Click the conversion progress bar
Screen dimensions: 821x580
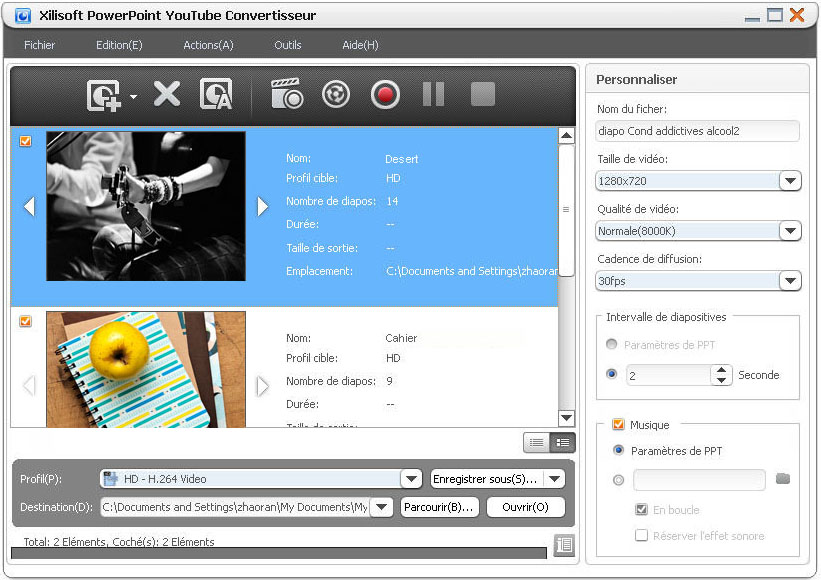[279, 553]
